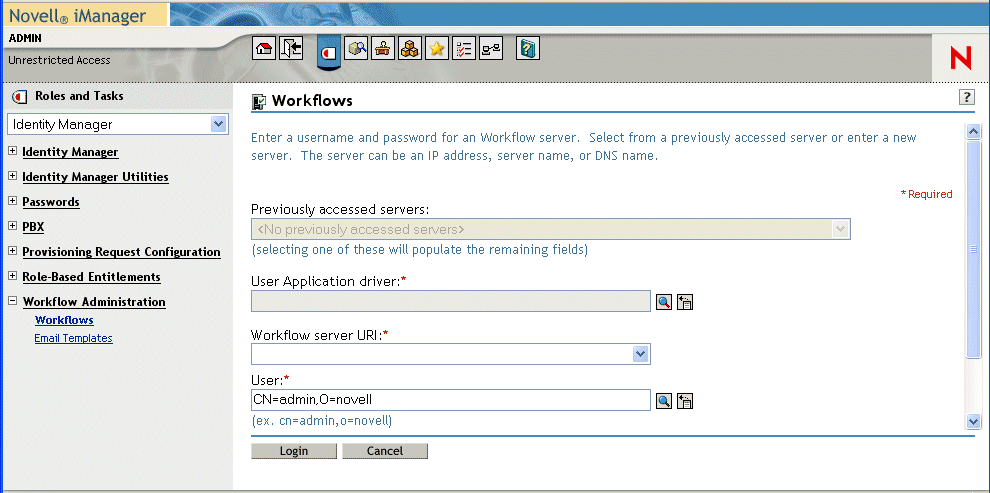Click the Cancel button
The height and width of the screenshot is (493, 990).
click(x=385, y=451)
